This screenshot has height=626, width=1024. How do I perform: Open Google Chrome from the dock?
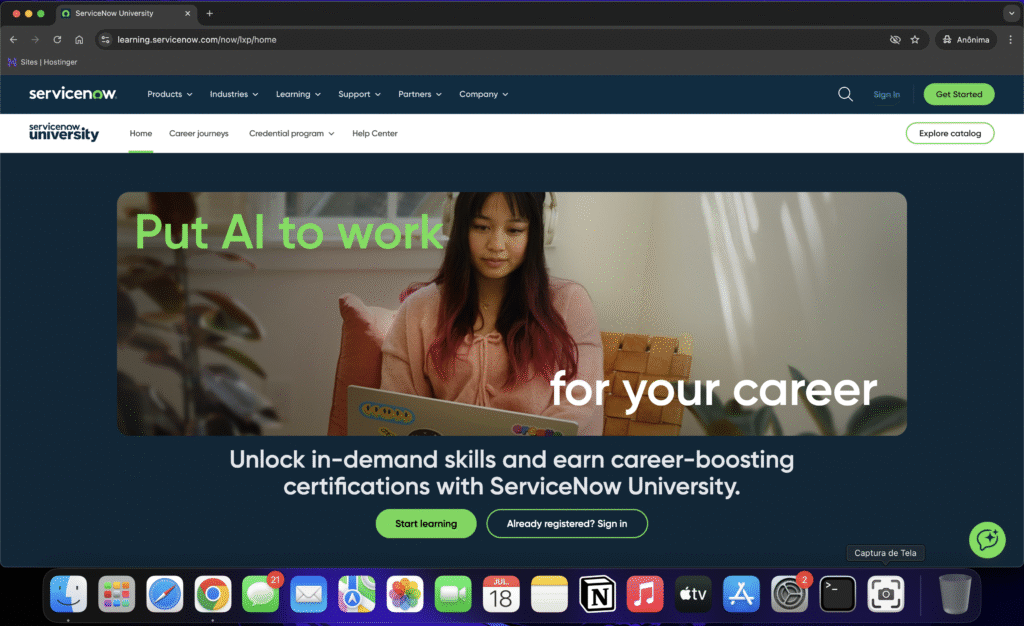(x=213, y=594)
